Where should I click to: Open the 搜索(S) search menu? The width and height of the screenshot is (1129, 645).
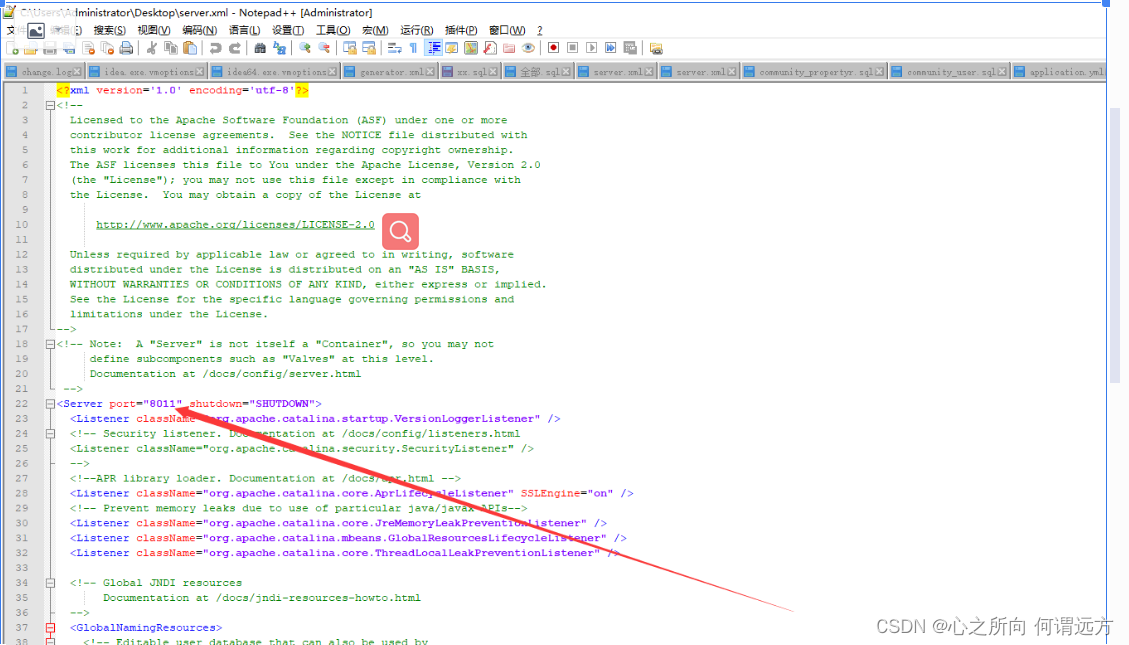tap(109, 30)
